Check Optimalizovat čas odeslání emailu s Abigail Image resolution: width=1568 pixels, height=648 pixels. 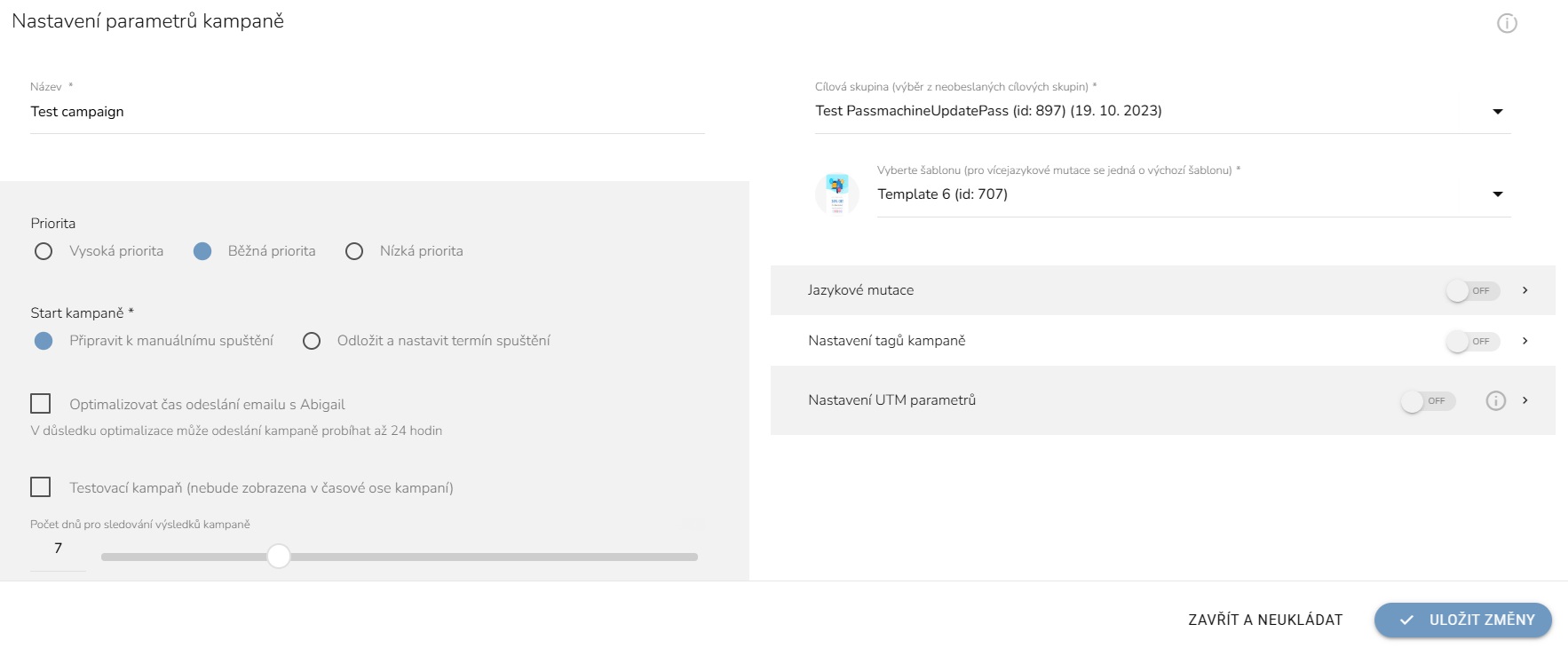tap(41, 404)
